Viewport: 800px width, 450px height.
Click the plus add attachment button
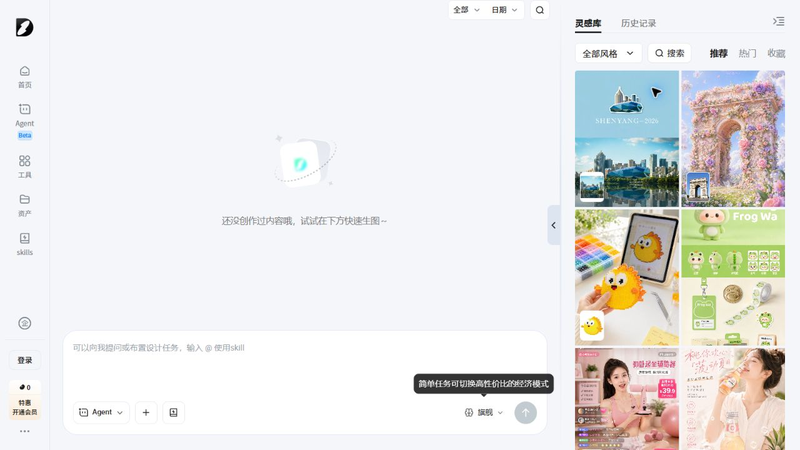point(146,412)
